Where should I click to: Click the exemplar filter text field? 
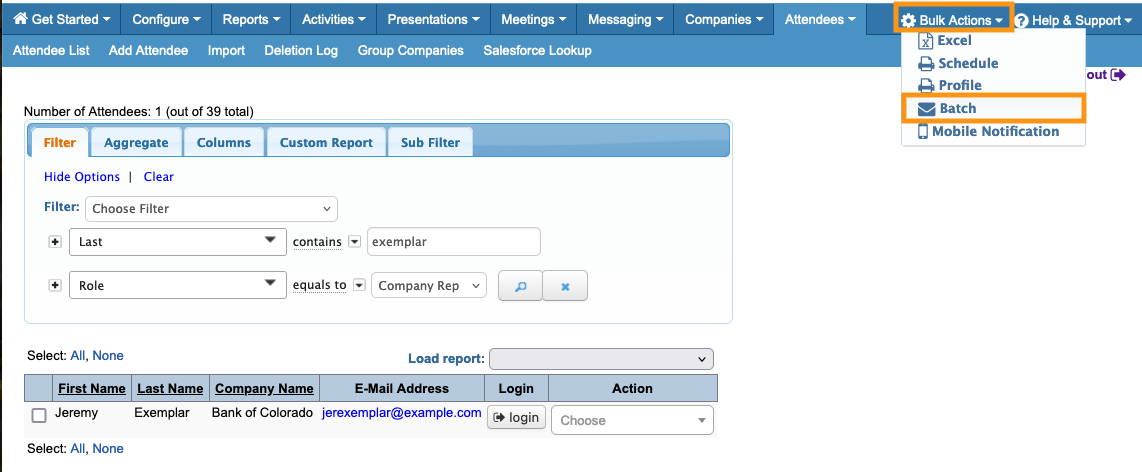point(453,242)
